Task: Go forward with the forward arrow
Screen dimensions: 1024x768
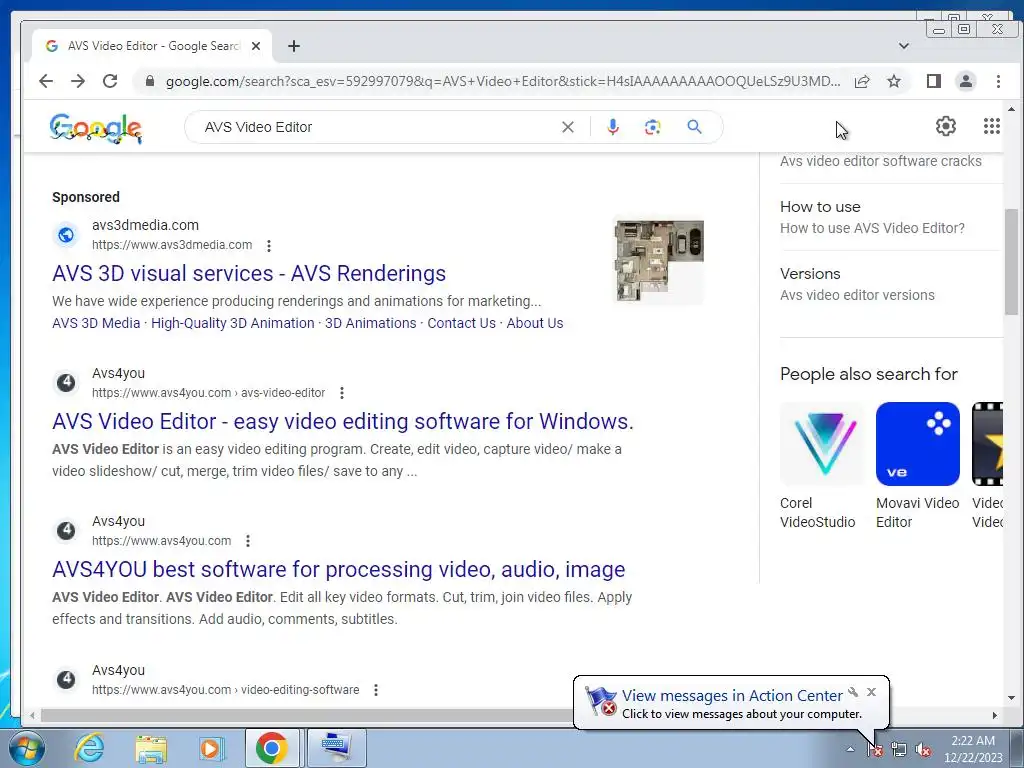Action: point(78,81)
